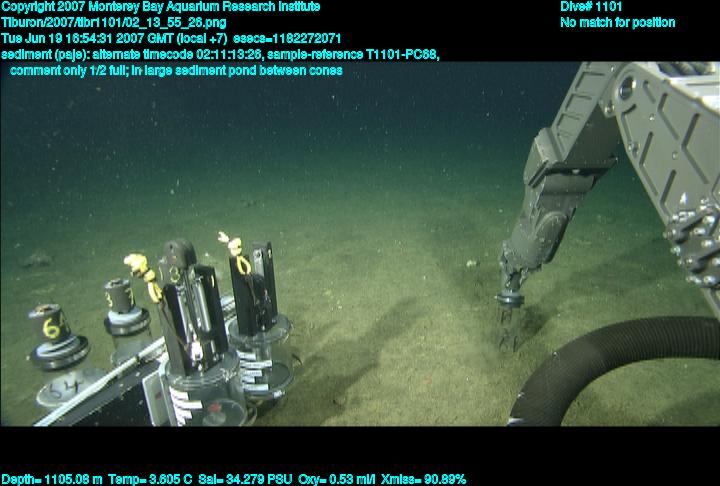Click the clear core tube with white labels
Viewport: 720px width, 486px height.
click(x=192, y=390)
